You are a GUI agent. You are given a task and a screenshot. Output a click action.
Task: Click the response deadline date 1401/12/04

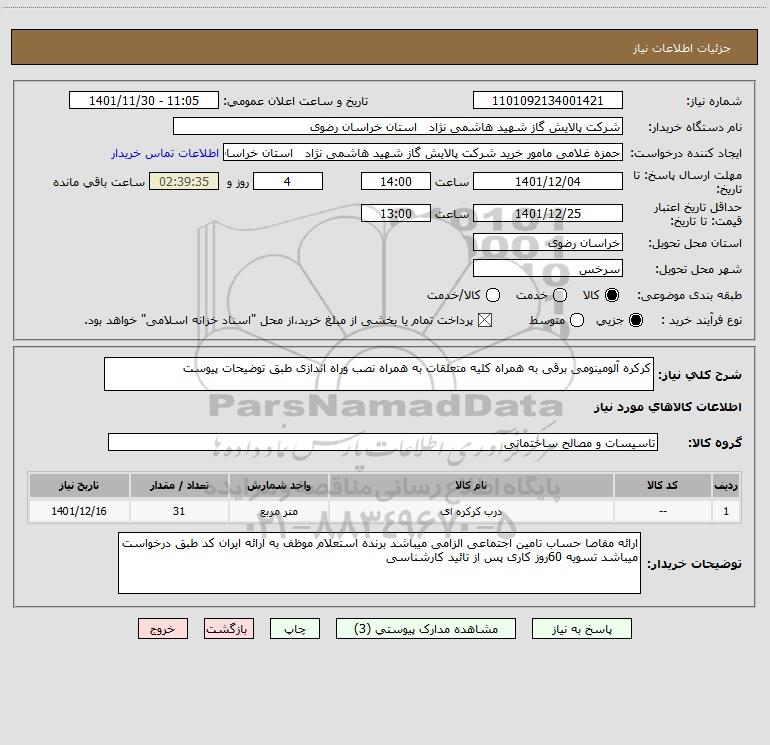[548, 181]
